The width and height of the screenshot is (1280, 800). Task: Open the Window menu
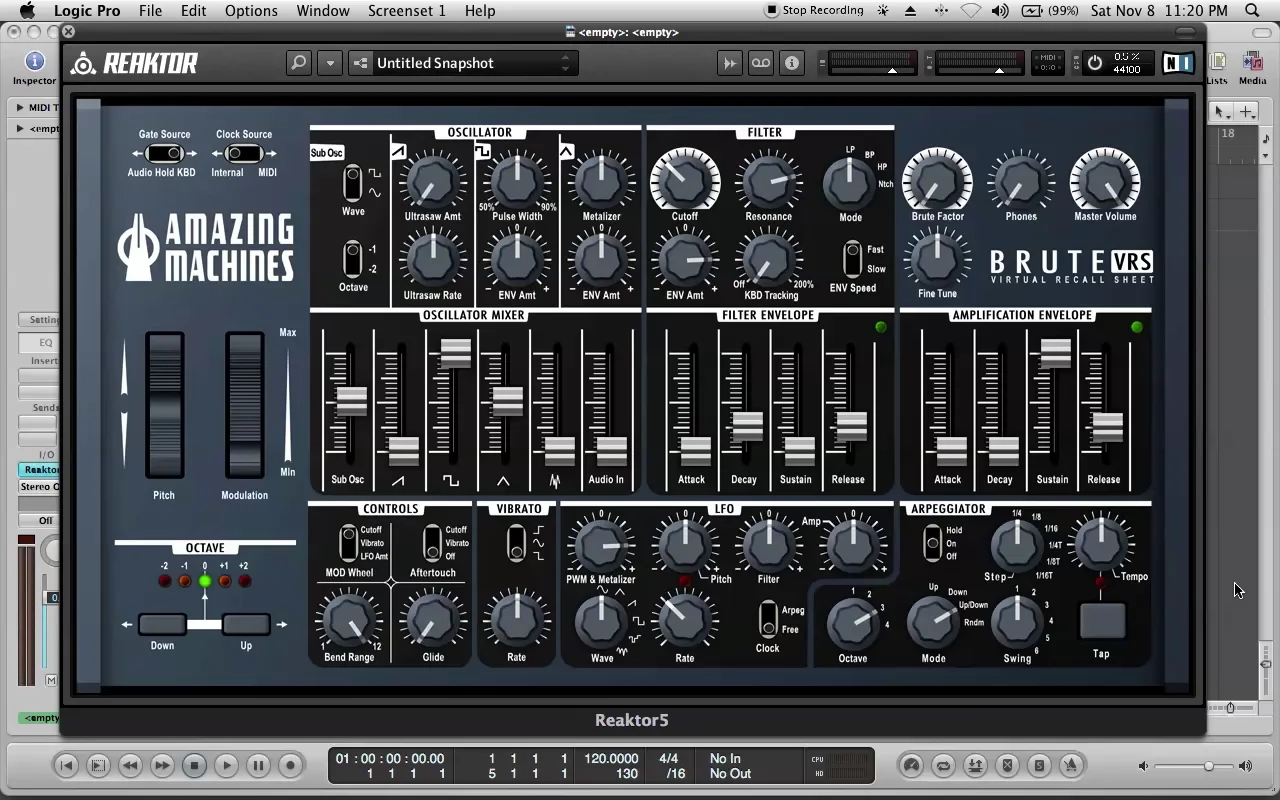[x=323, y=11]
